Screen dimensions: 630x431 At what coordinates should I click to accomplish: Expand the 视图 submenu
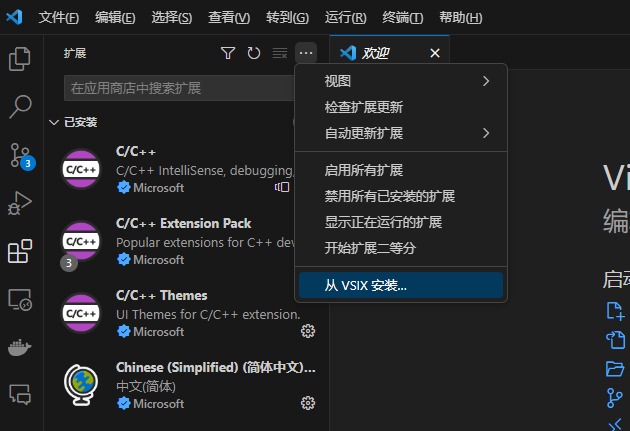[x=401, y=81]
